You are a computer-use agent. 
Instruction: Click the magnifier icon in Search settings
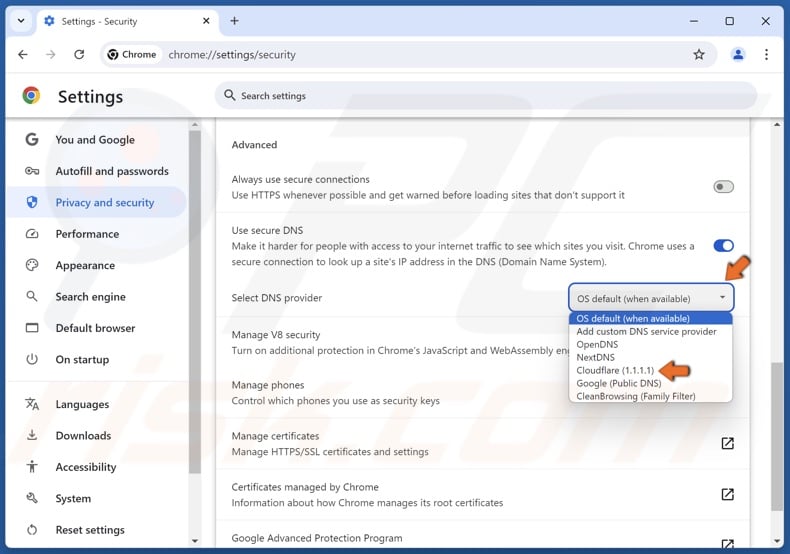point(230,95)
